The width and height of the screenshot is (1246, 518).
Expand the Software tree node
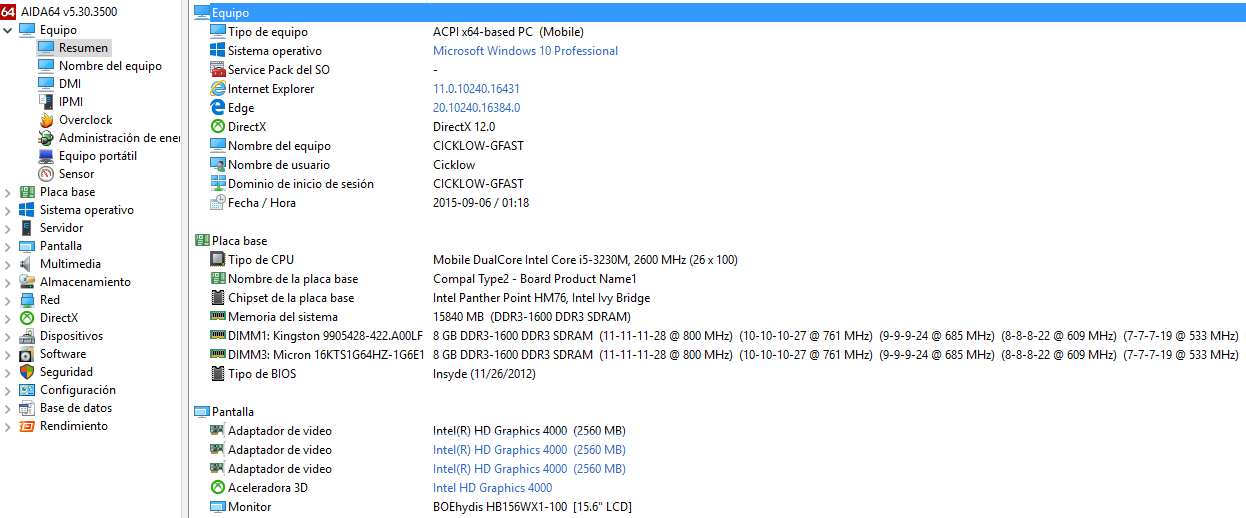8,354
